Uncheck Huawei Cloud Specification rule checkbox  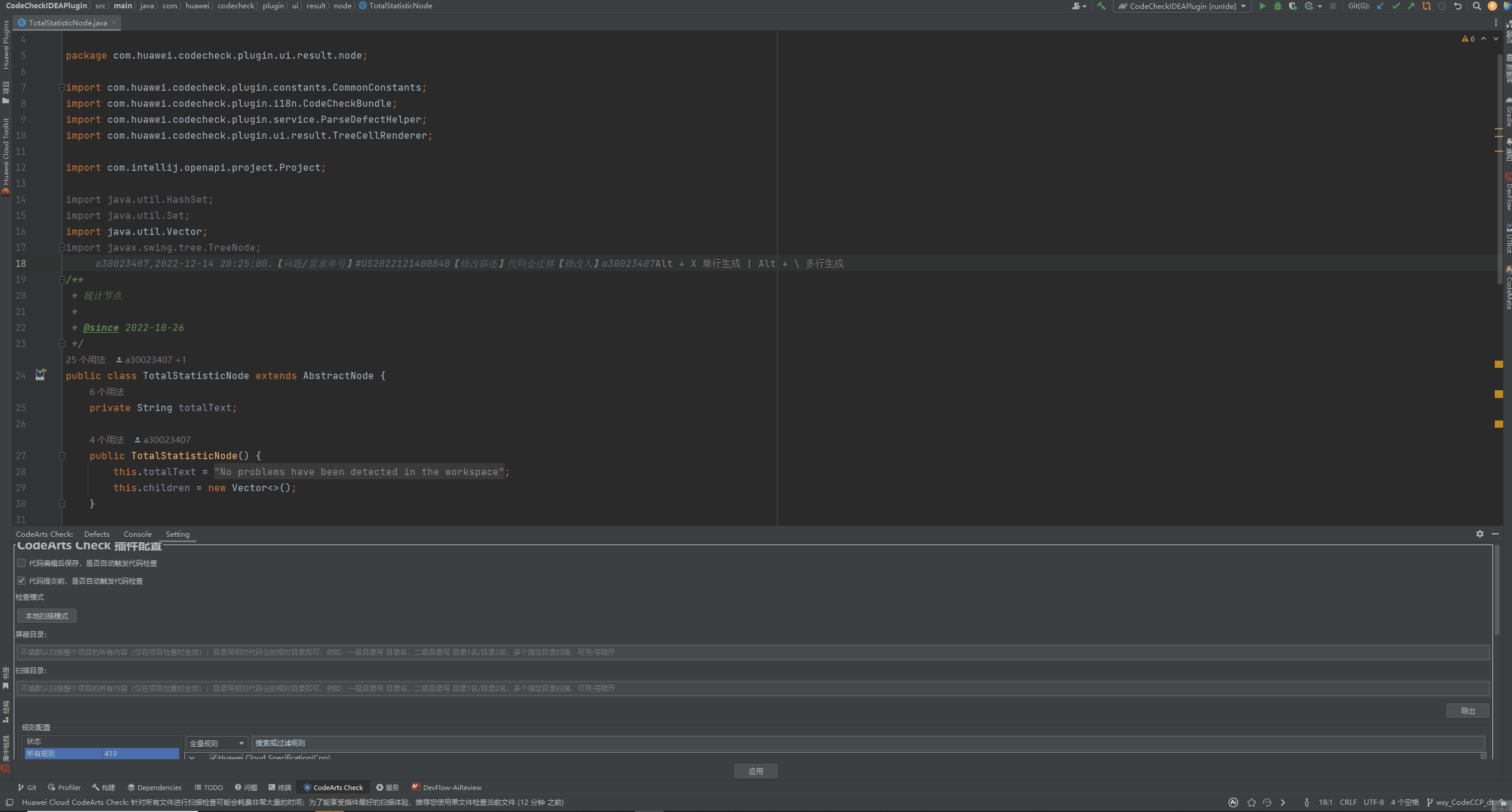213,757
